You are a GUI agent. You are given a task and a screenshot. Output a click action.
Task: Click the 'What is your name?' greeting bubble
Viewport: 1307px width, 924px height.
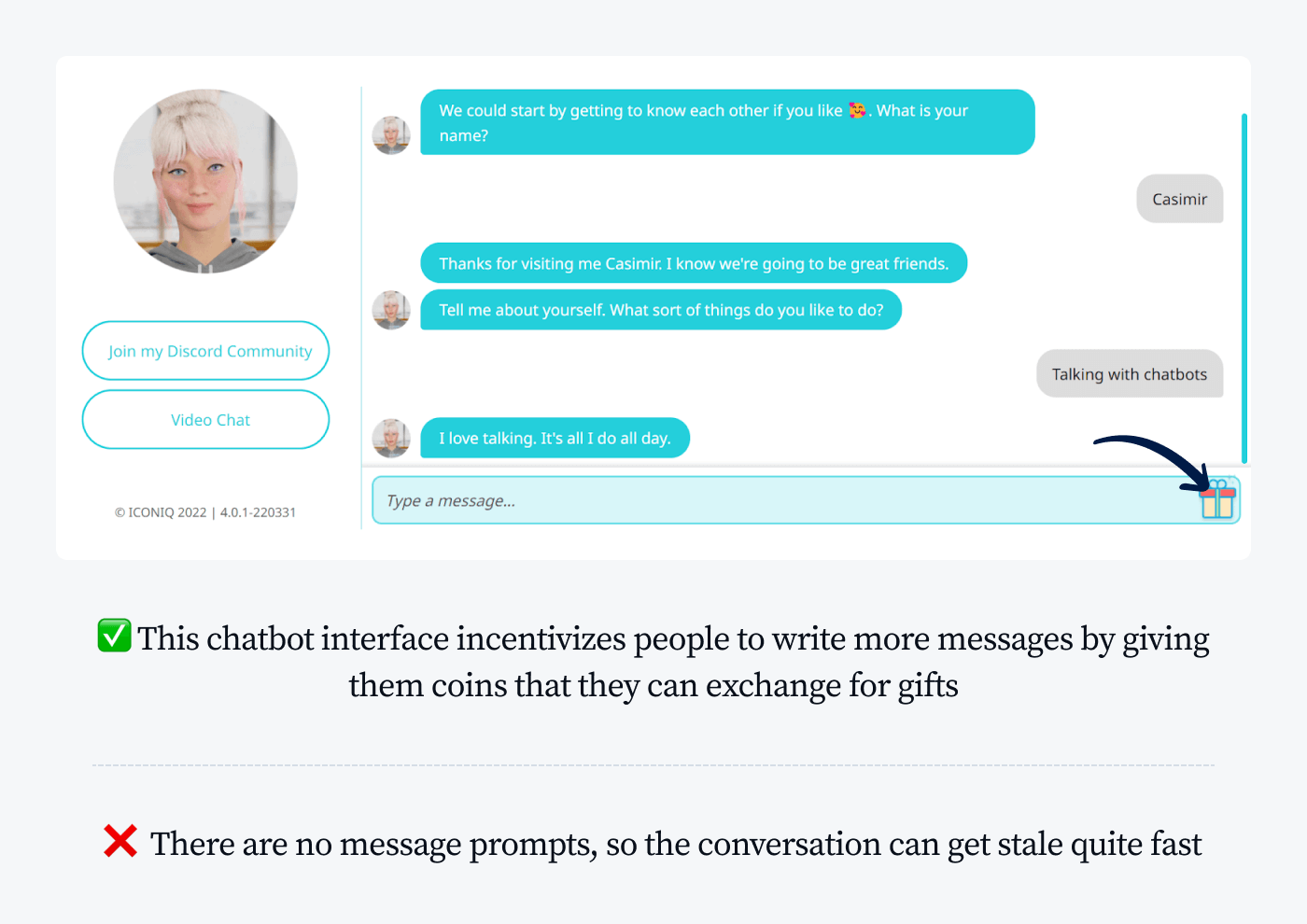[x=728, y=122]
